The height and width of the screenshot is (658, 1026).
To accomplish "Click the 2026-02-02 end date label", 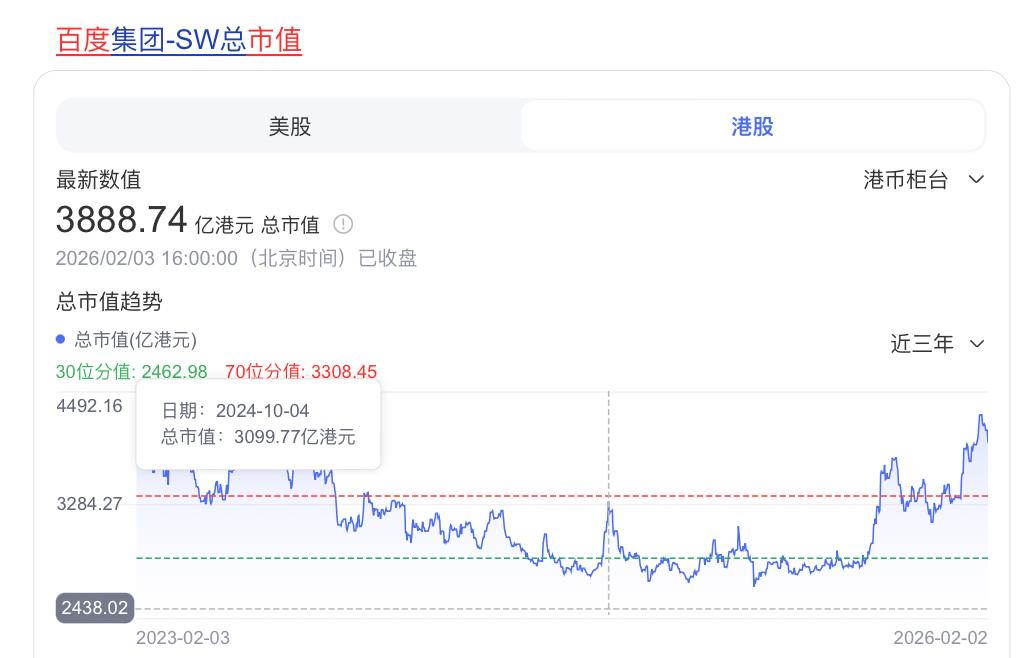I will pos(940,638).
